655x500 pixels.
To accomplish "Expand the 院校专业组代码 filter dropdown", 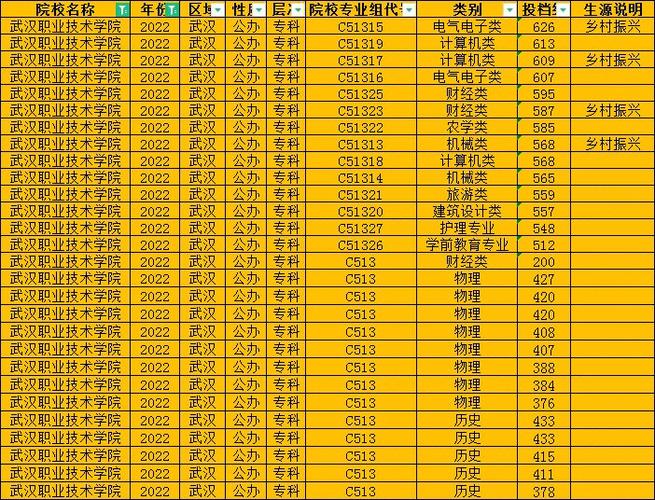I will coord(409,10).
